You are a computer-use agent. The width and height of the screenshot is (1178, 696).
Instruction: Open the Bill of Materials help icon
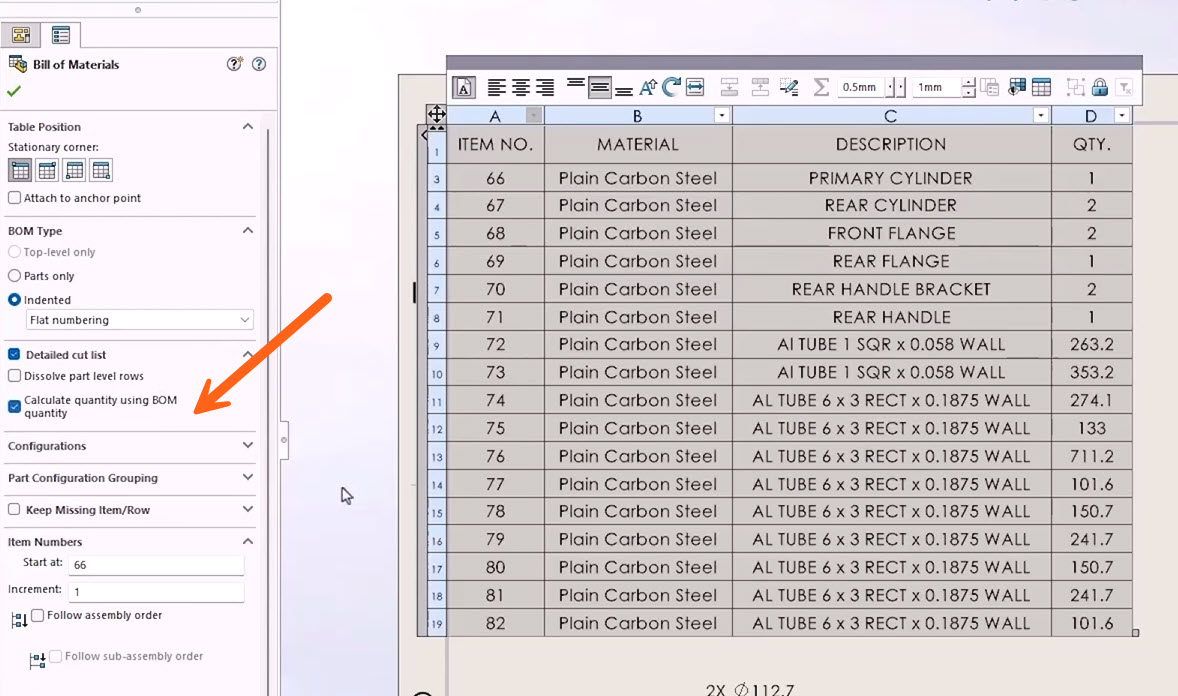tap(259, 64)
